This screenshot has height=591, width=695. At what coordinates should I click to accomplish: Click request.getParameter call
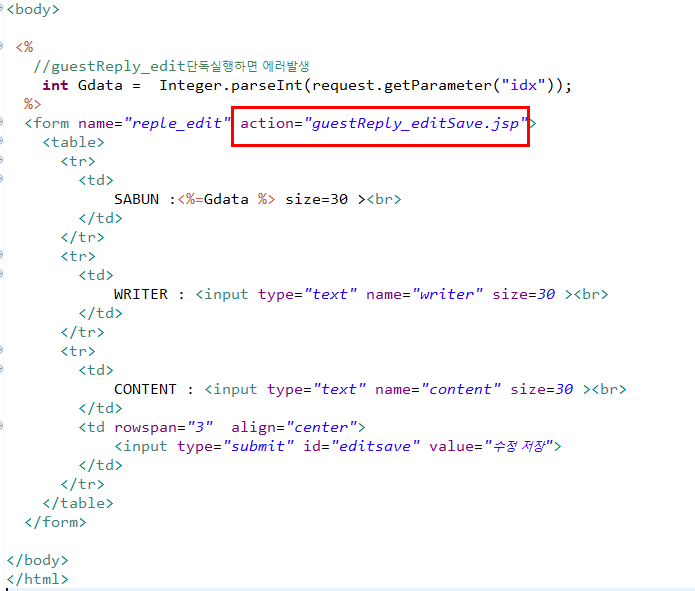coord(402,85)
